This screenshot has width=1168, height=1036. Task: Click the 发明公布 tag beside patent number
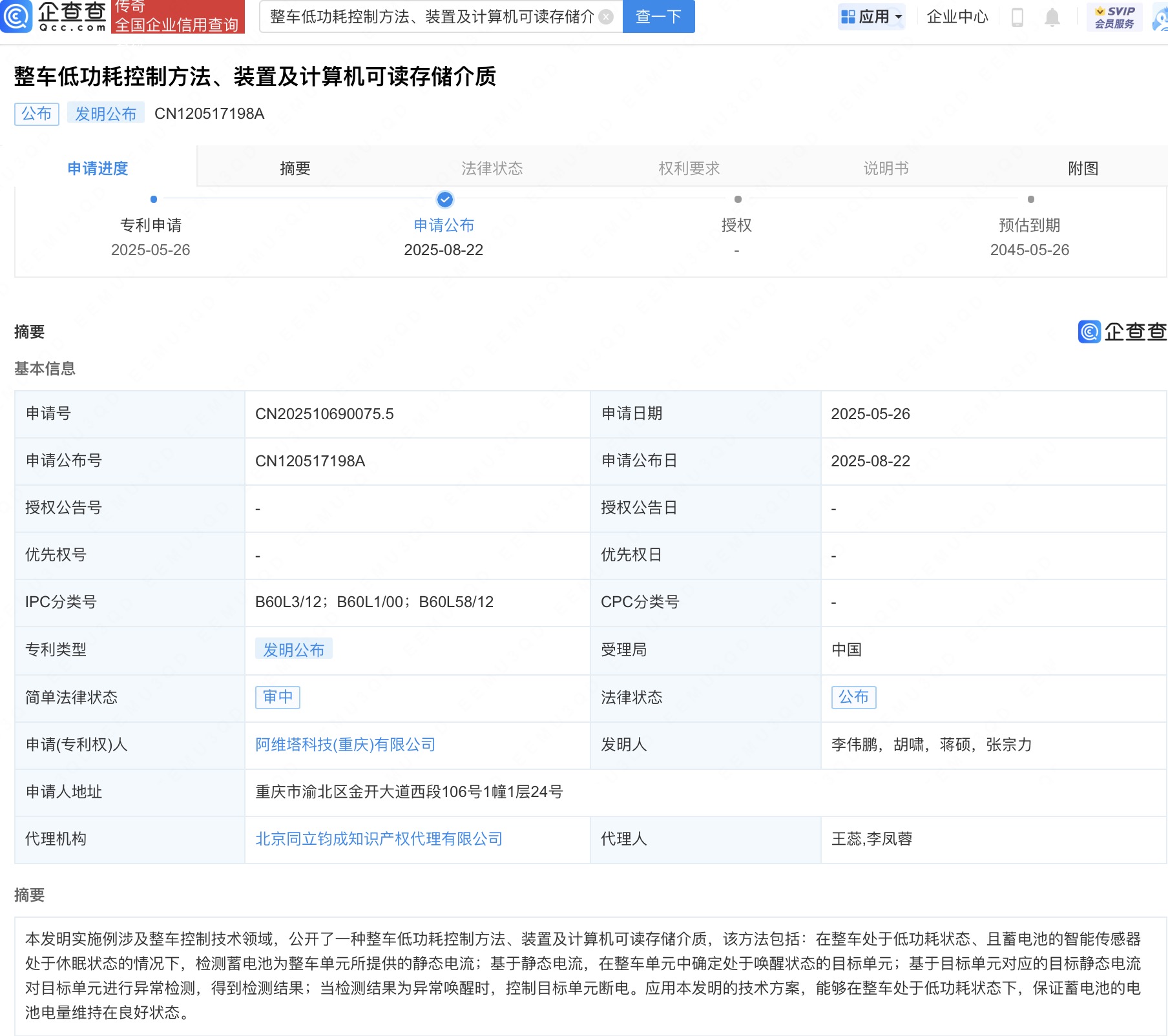coord(105,114)
